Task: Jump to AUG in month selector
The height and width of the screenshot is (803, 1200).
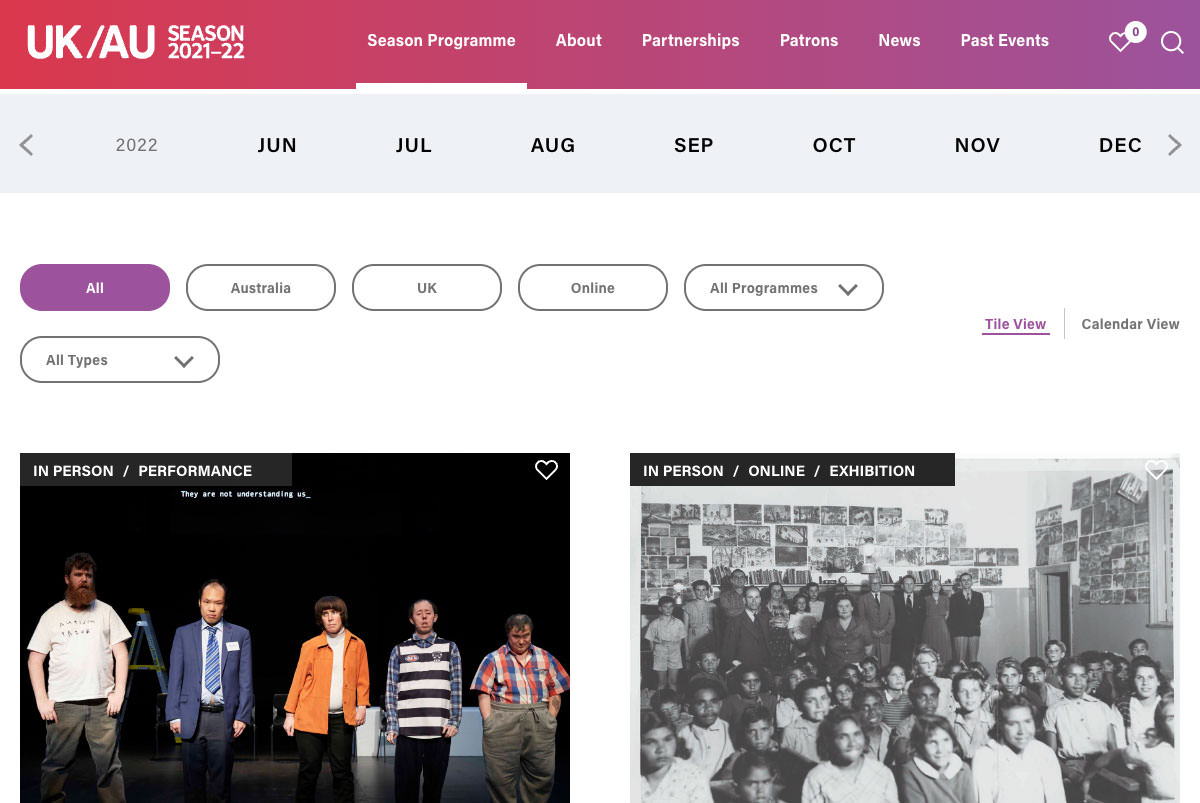Action: point(553,145)
